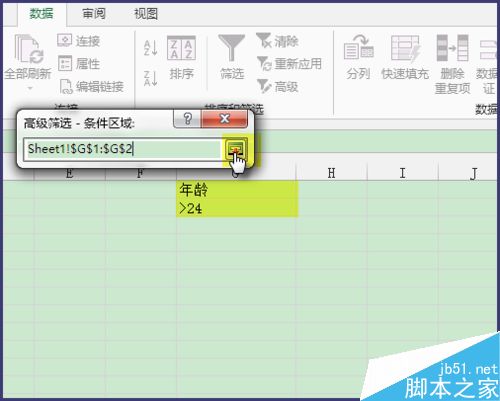500x401 pixels.
Task: Open the Advanced filter option
Action: (x=277, y=86)
